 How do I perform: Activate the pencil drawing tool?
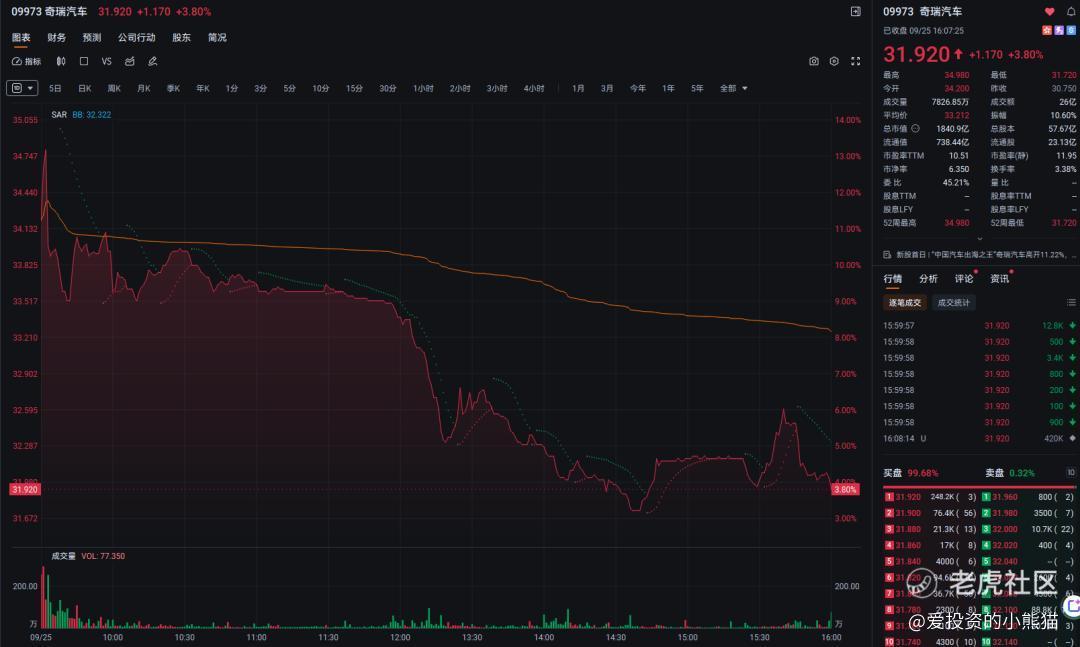[153, 61]
